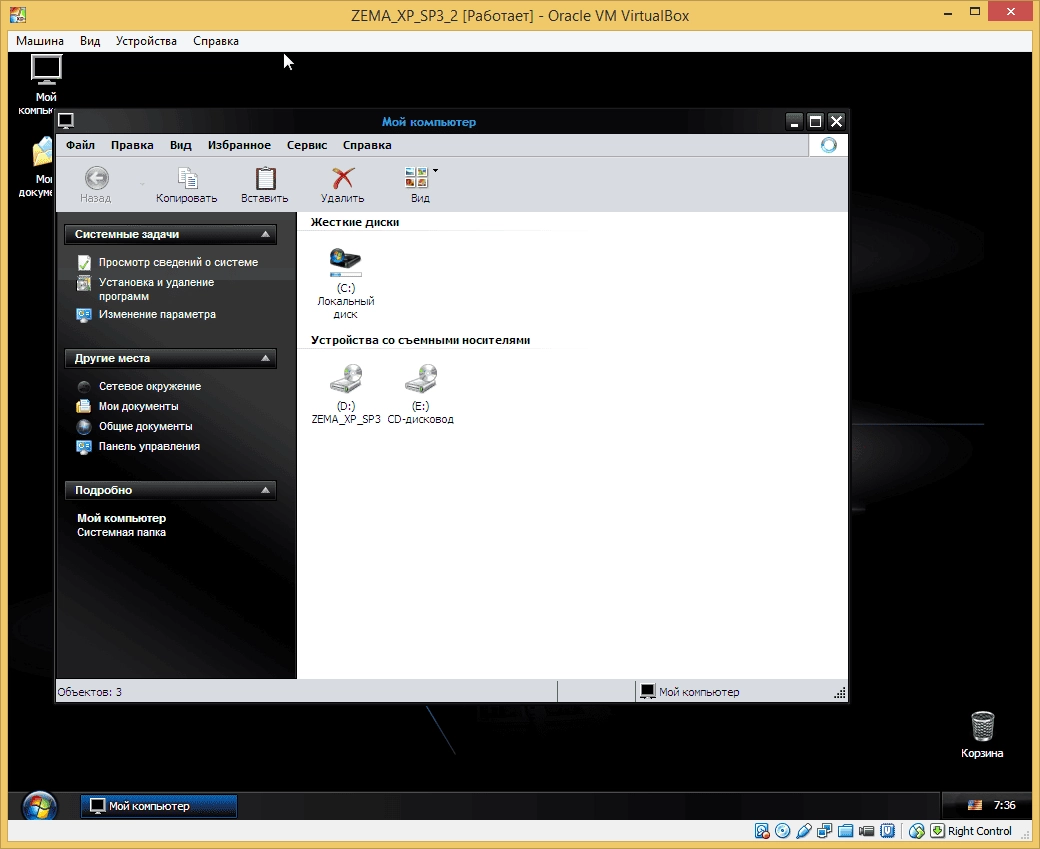Click the Explorer throbber logo icon
Image resolution: width=1040 pixels, height=849 pixels.
click(x=828, y=145)
